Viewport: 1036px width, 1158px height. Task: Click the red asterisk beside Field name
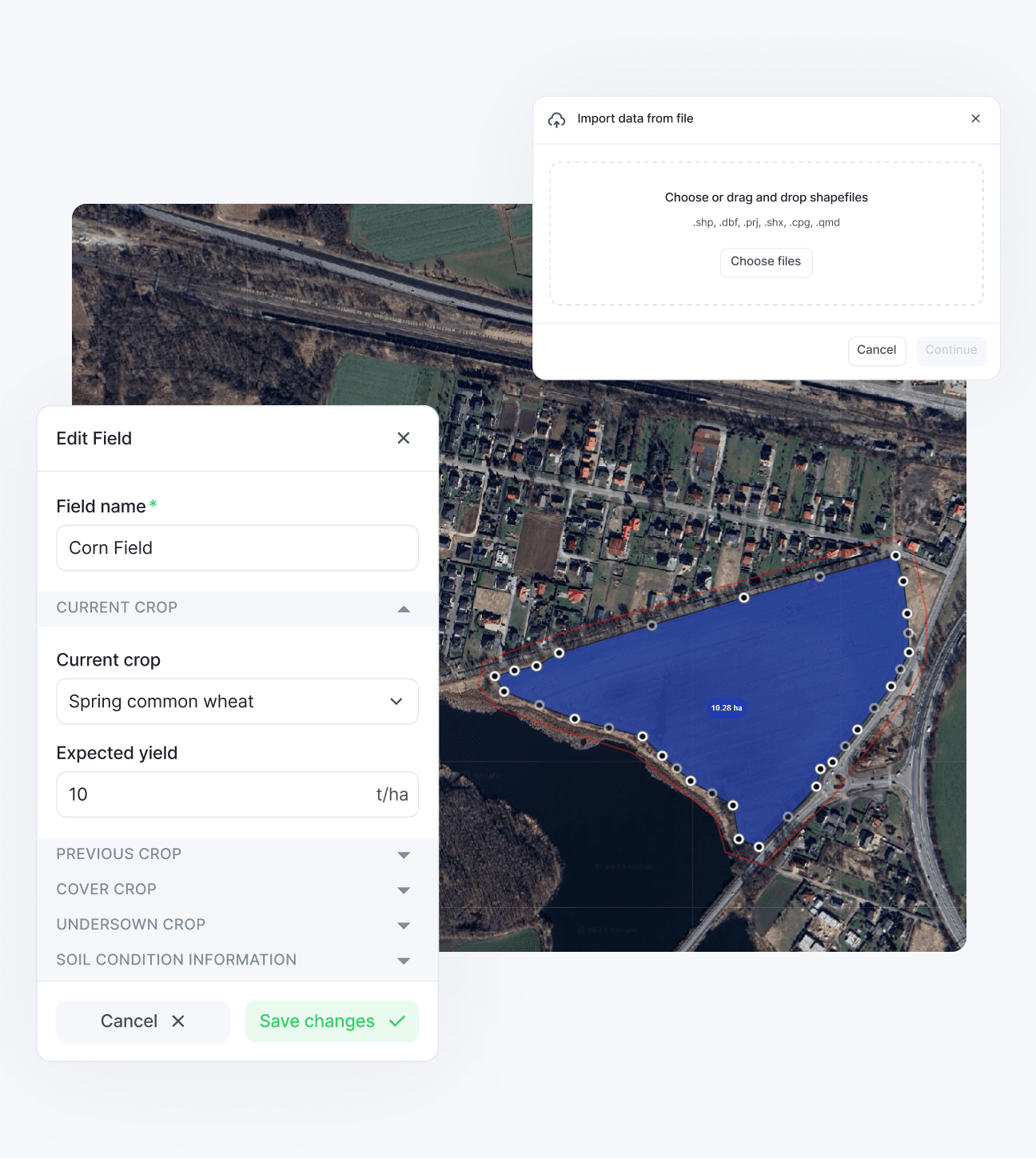[x=153, y=503]
